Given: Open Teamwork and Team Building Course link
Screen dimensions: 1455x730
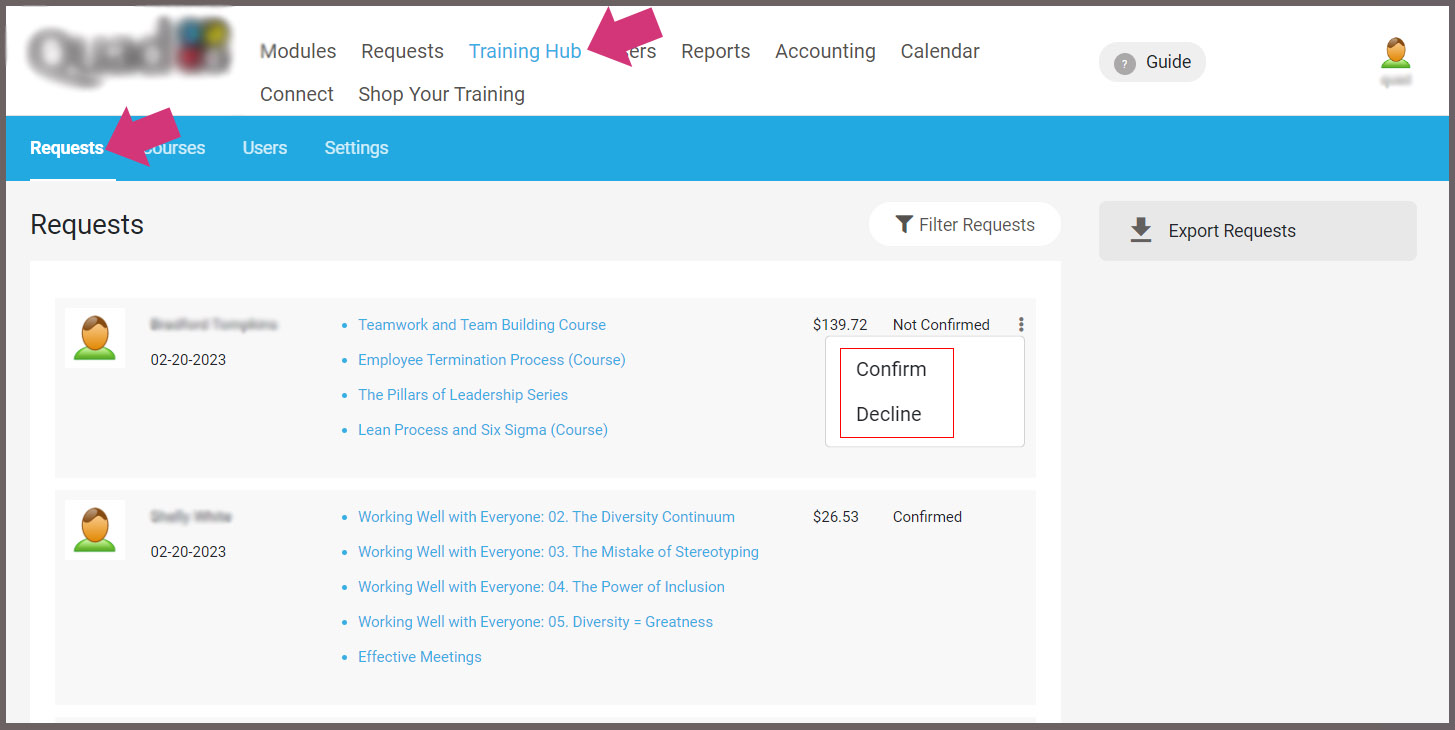Looking at the screenshot, I should click(482, 325).
